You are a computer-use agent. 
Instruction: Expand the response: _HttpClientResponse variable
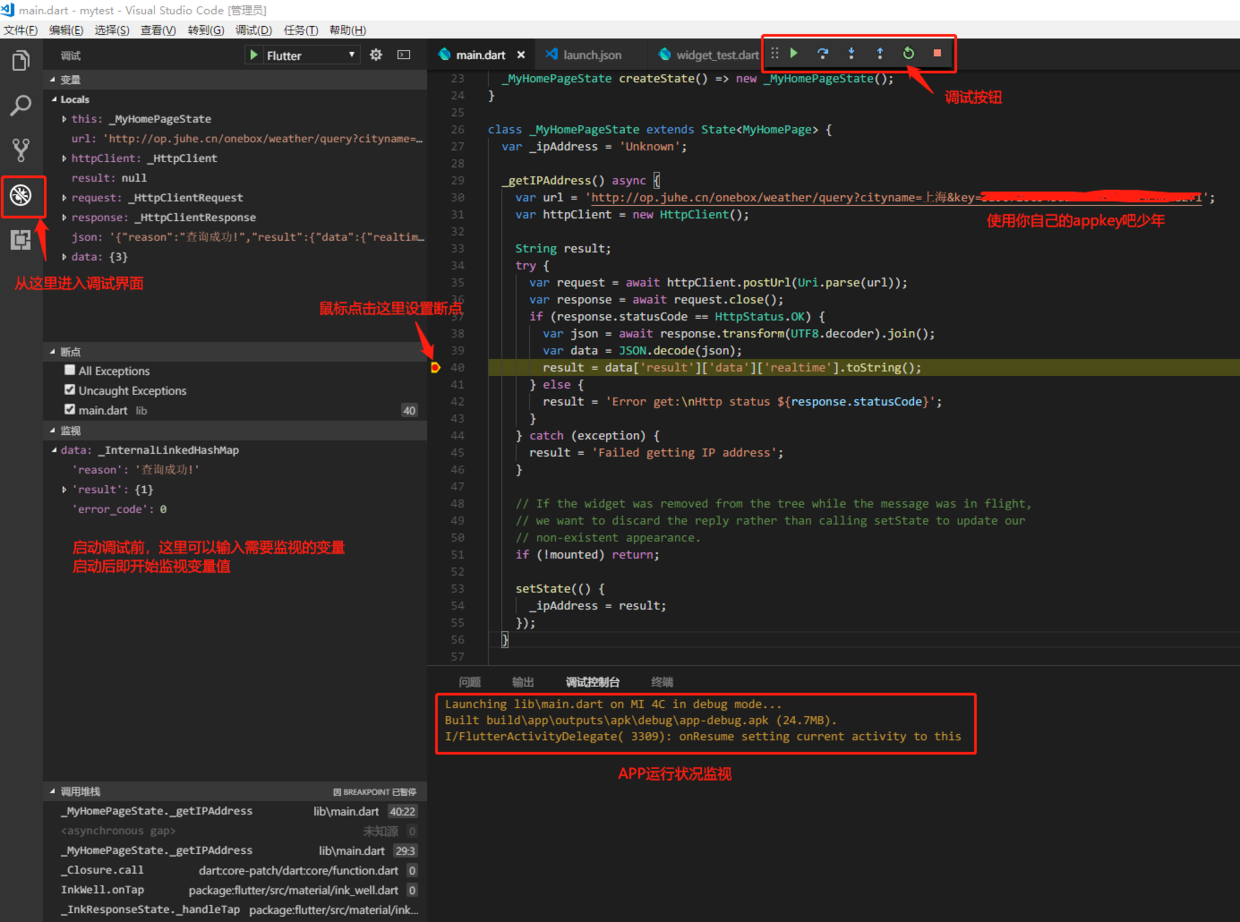(65, 217)
